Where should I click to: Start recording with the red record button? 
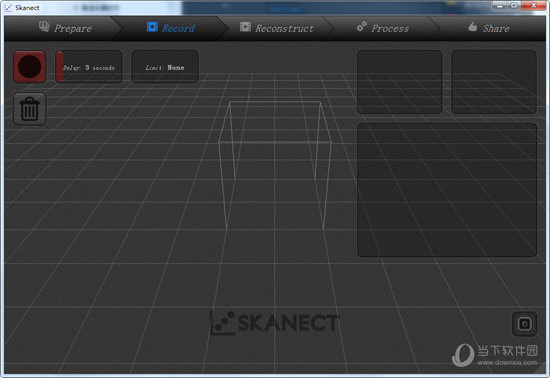pos(30,67)
